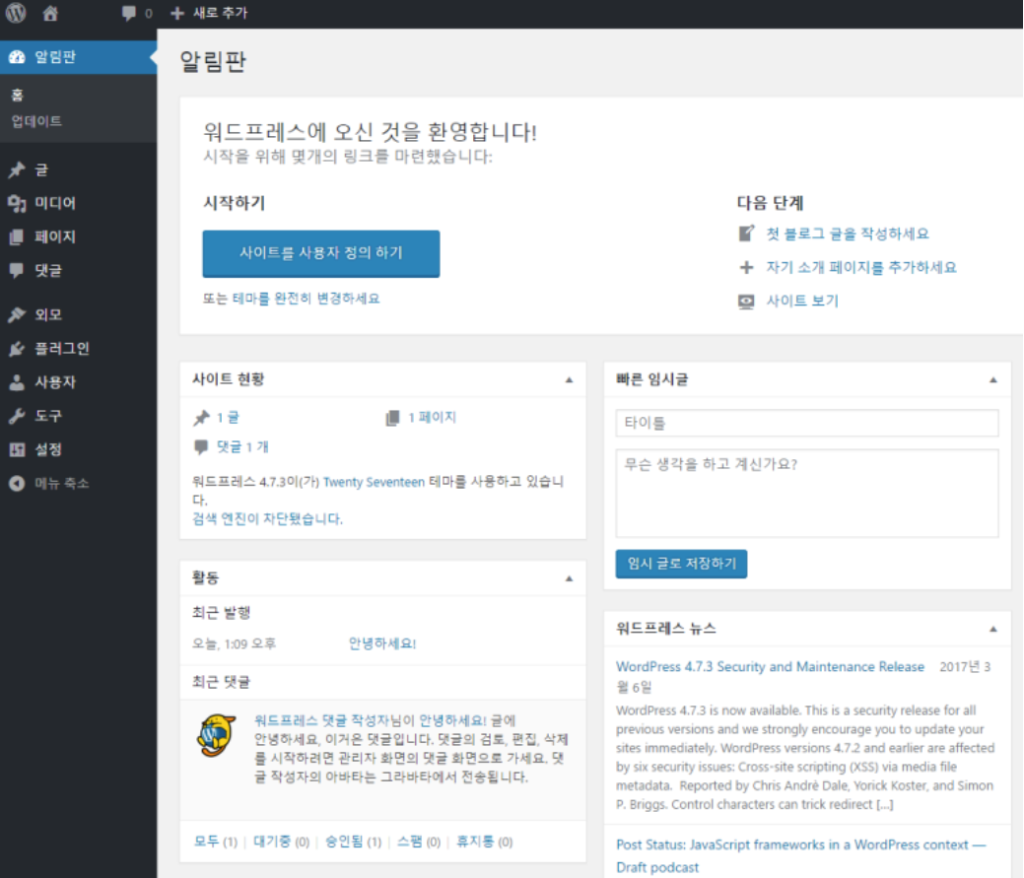Open the 테마를 완전히 변경하세요 link
The width and height of the screenshot is (1024, 878).
click(306, 299)
